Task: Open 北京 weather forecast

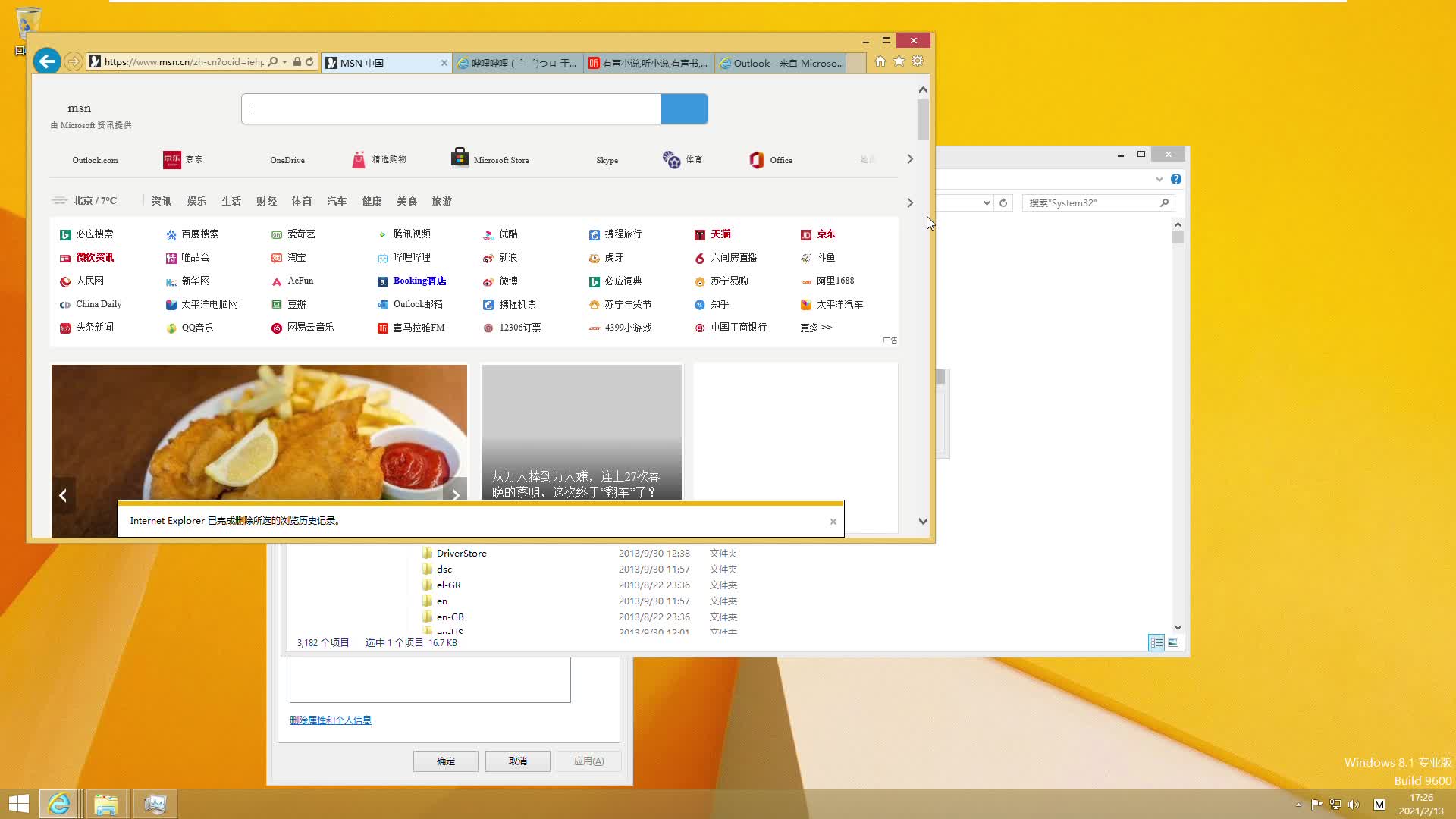Action: [x=84, y=201]
